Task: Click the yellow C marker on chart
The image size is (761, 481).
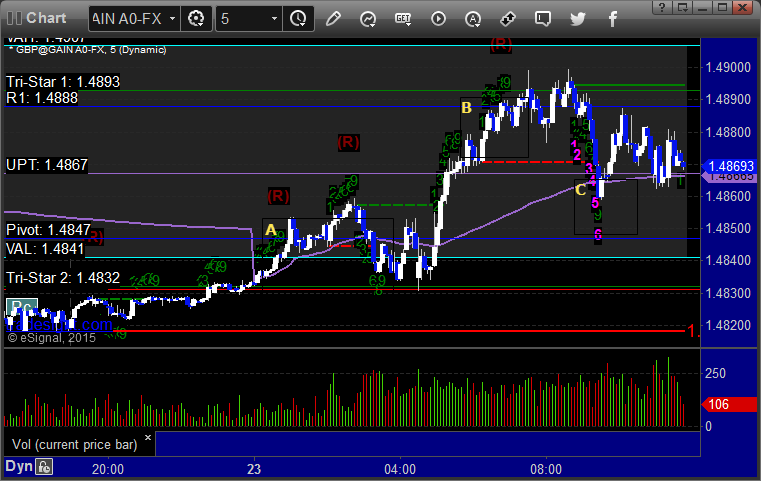Action: point(580,190)
